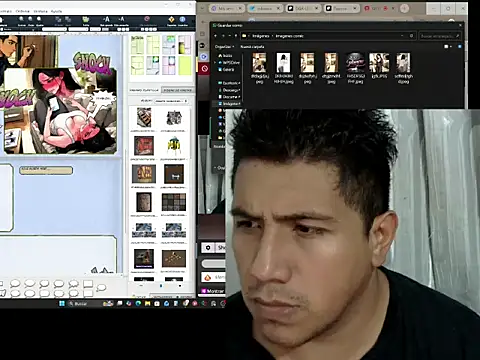Image resolution: width=480 pixels, height=360 pixels.
Task: Click the blue circular browser sidebar icon
Action: [x=204, y=57]
